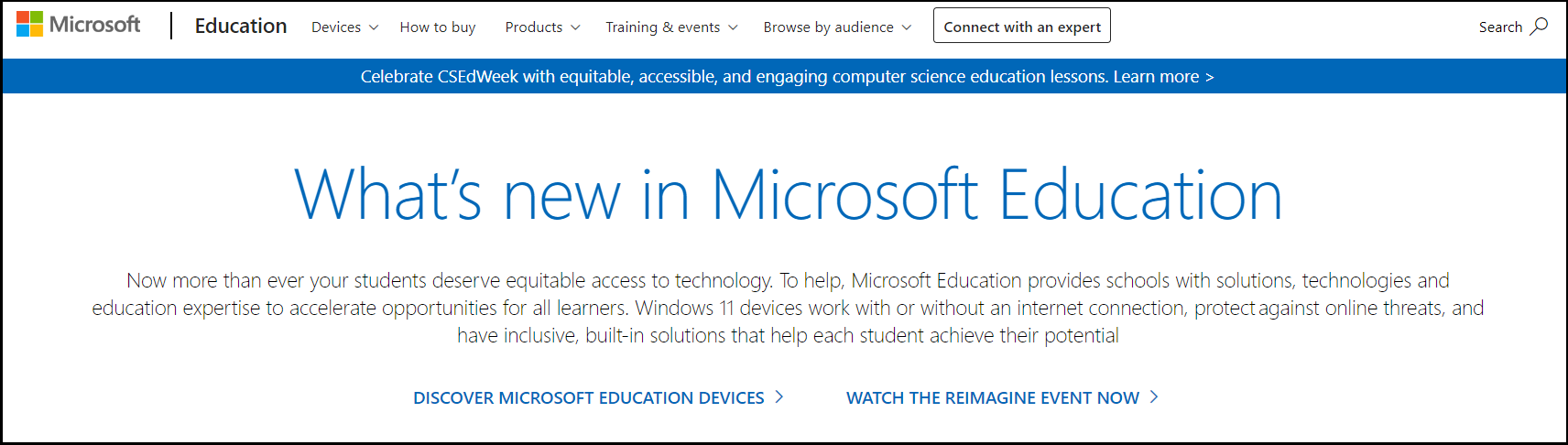Click Learn more in CSEdWeek banner
The image size is (1568, 445).
[x=1163, y=77]
